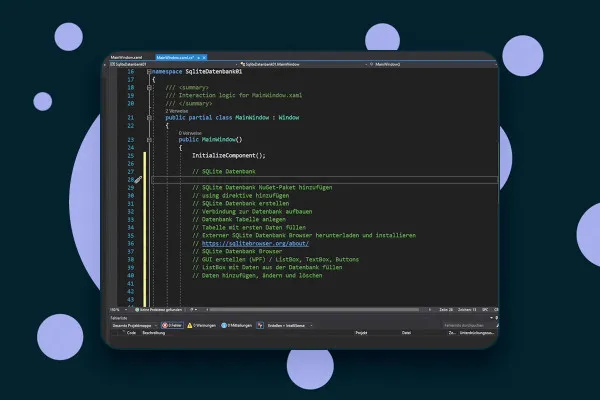Collapse the summary comment block

pos(149,88)
